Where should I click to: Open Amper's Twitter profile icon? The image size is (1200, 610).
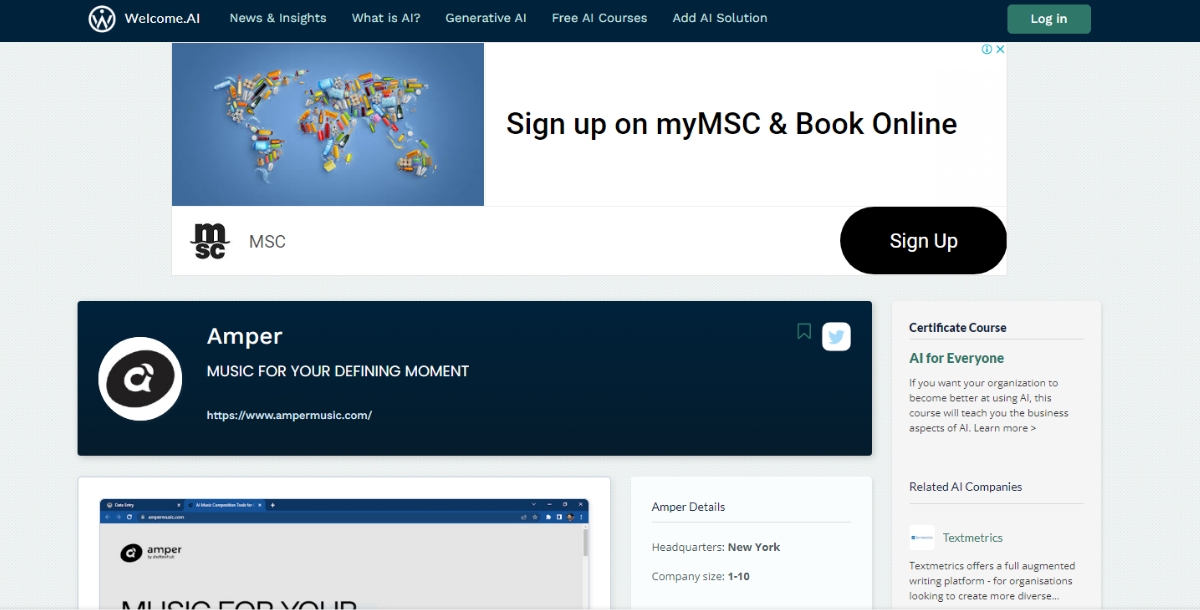[836, 337]
